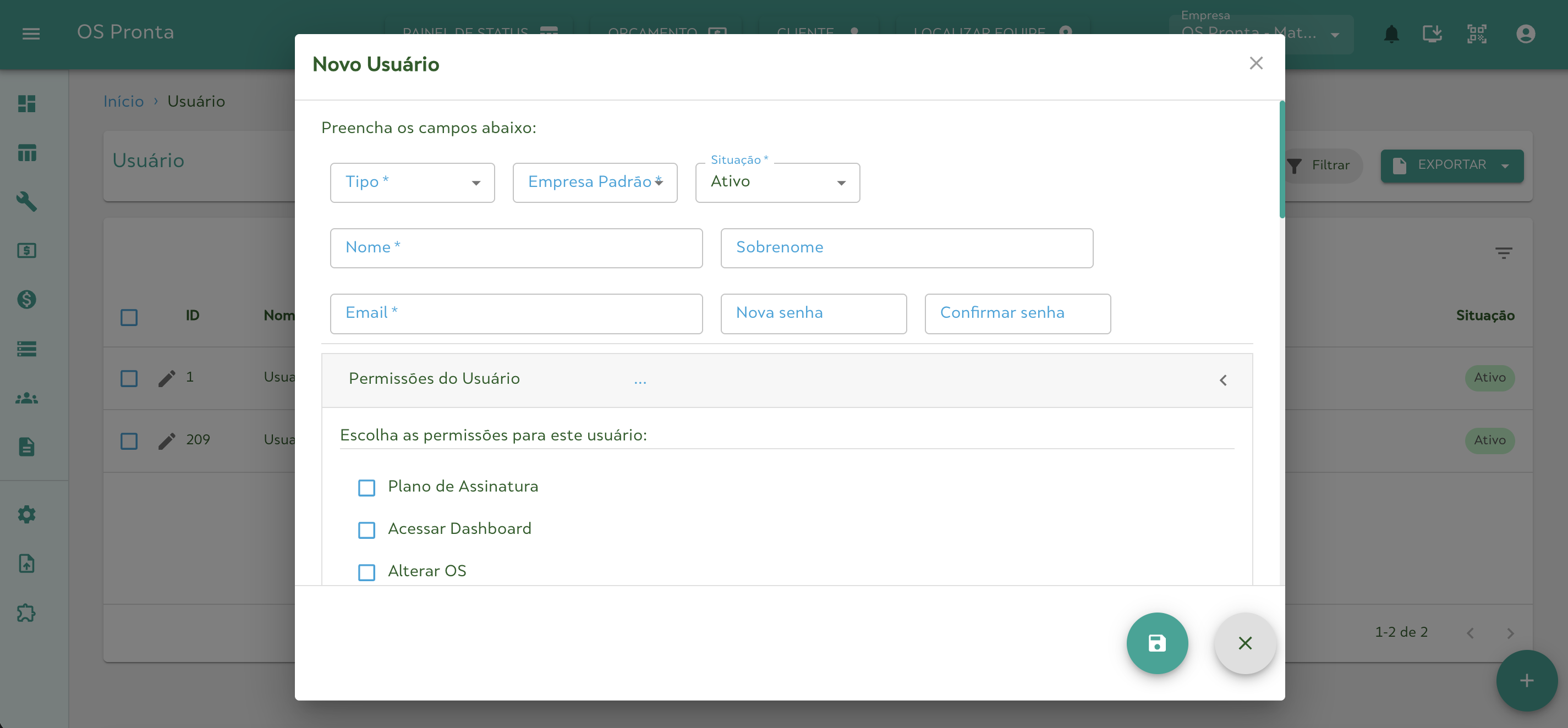Click the Email input field
This screenshot has height=728, width=1568.
(x=516, y=313)
